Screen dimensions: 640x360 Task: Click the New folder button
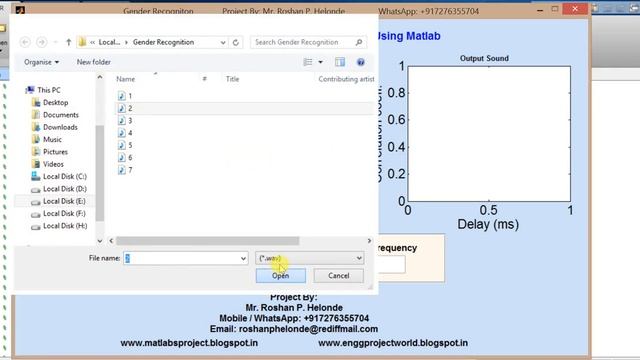[x=93, y=62]
